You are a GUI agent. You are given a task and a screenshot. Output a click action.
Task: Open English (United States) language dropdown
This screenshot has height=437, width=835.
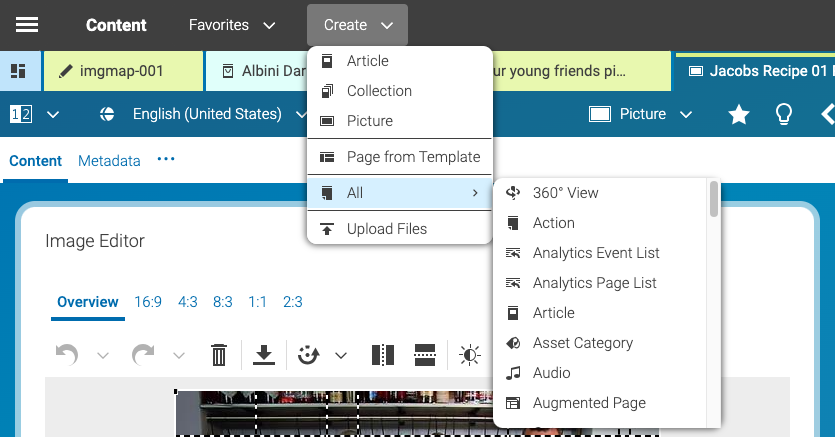204,115
